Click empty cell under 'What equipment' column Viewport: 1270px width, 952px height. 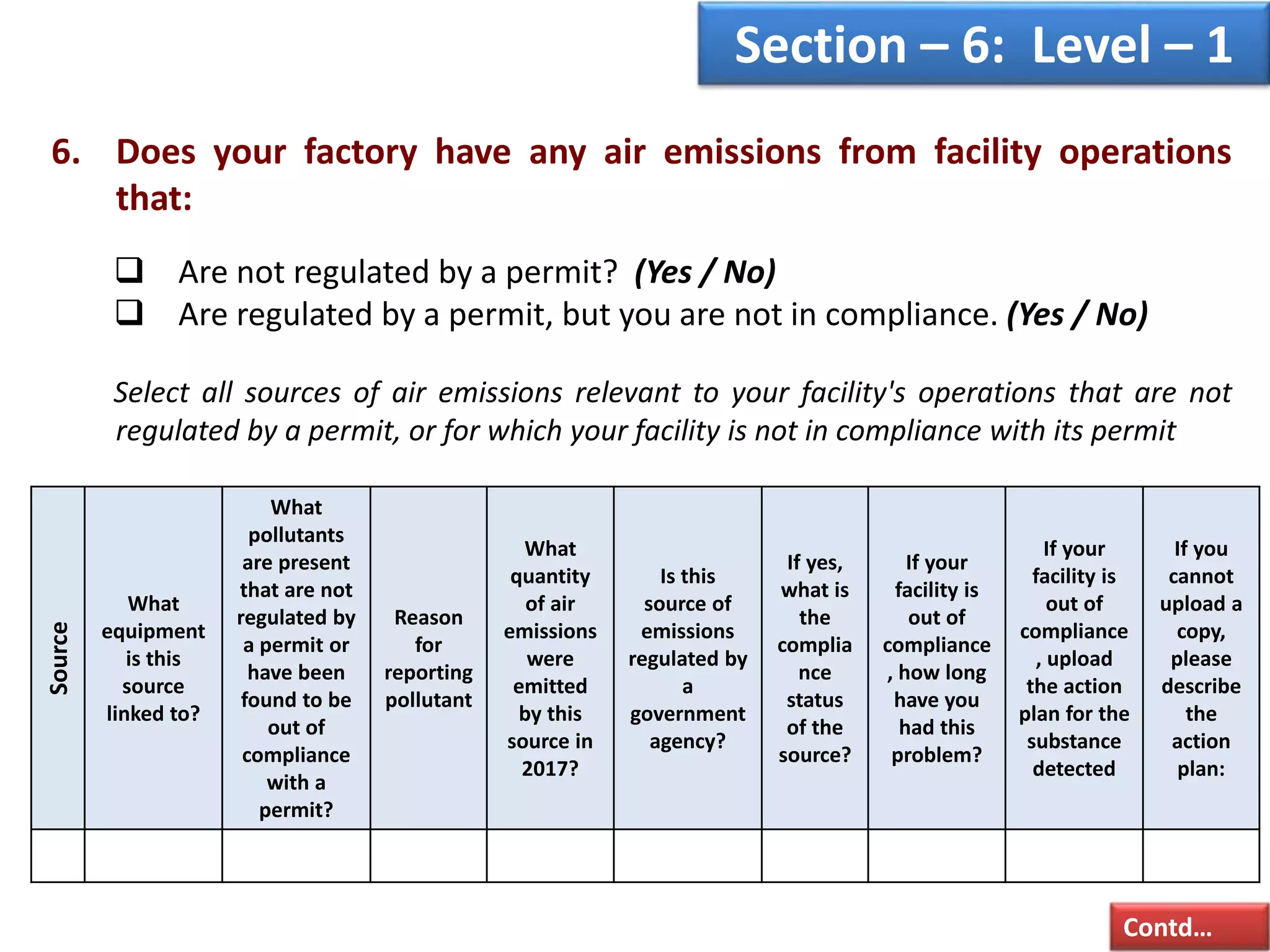[153, 856]
